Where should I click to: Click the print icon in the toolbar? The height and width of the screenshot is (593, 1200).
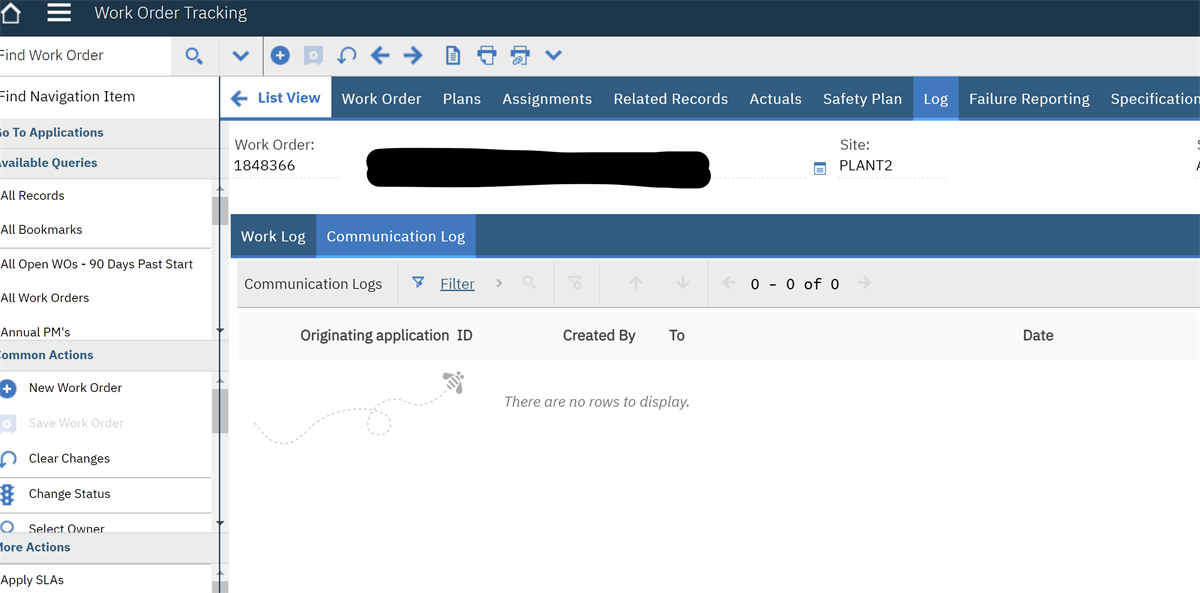click(487, 55)
